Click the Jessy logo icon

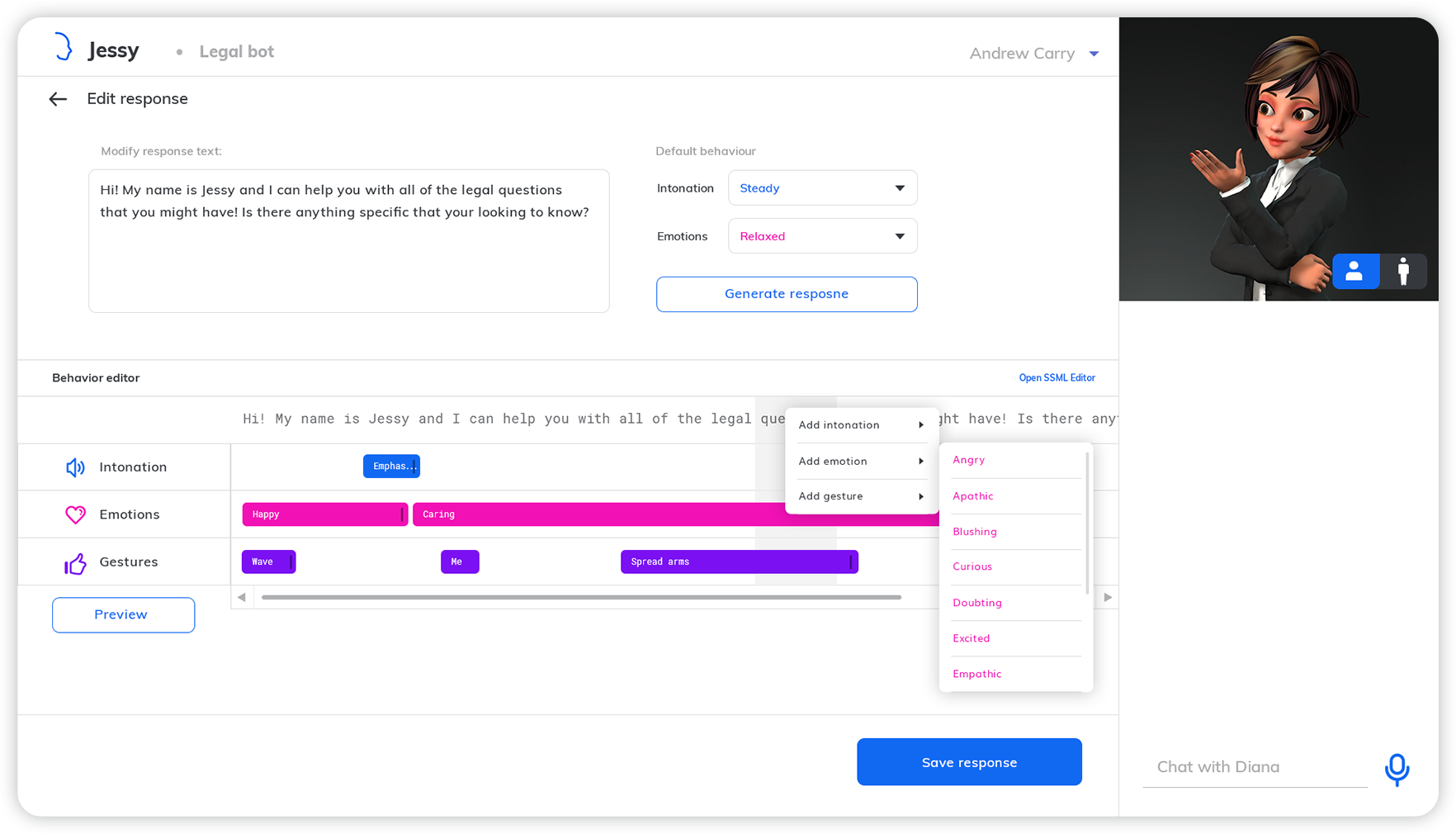(64, 47)
